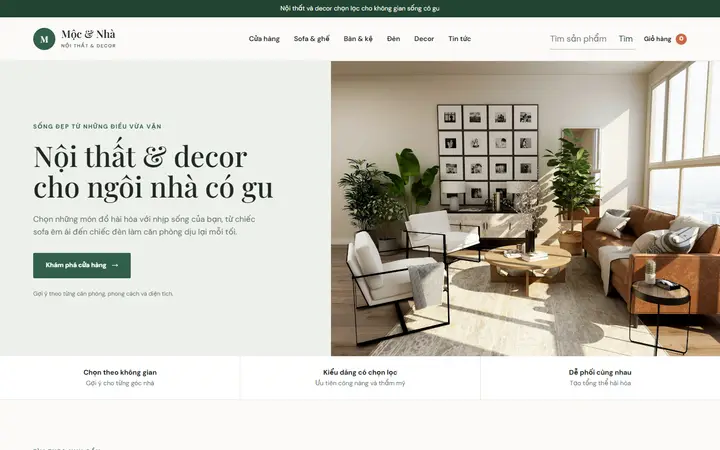Click the Nội thất & decor logo subtitle
Image resolution: width=720 pixels, height=450 pixels.
(x=88, y=46)
